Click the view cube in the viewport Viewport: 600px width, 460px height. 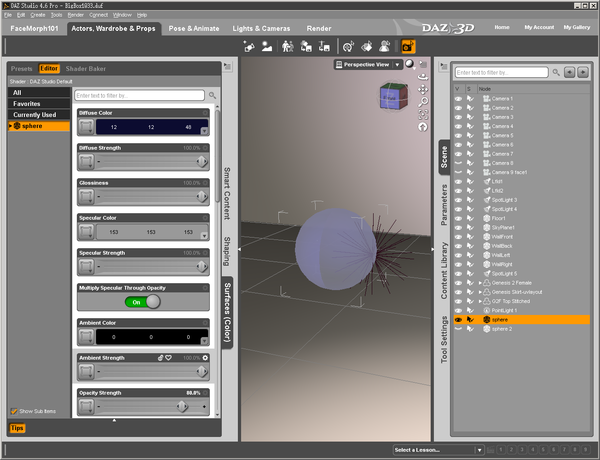393,97
